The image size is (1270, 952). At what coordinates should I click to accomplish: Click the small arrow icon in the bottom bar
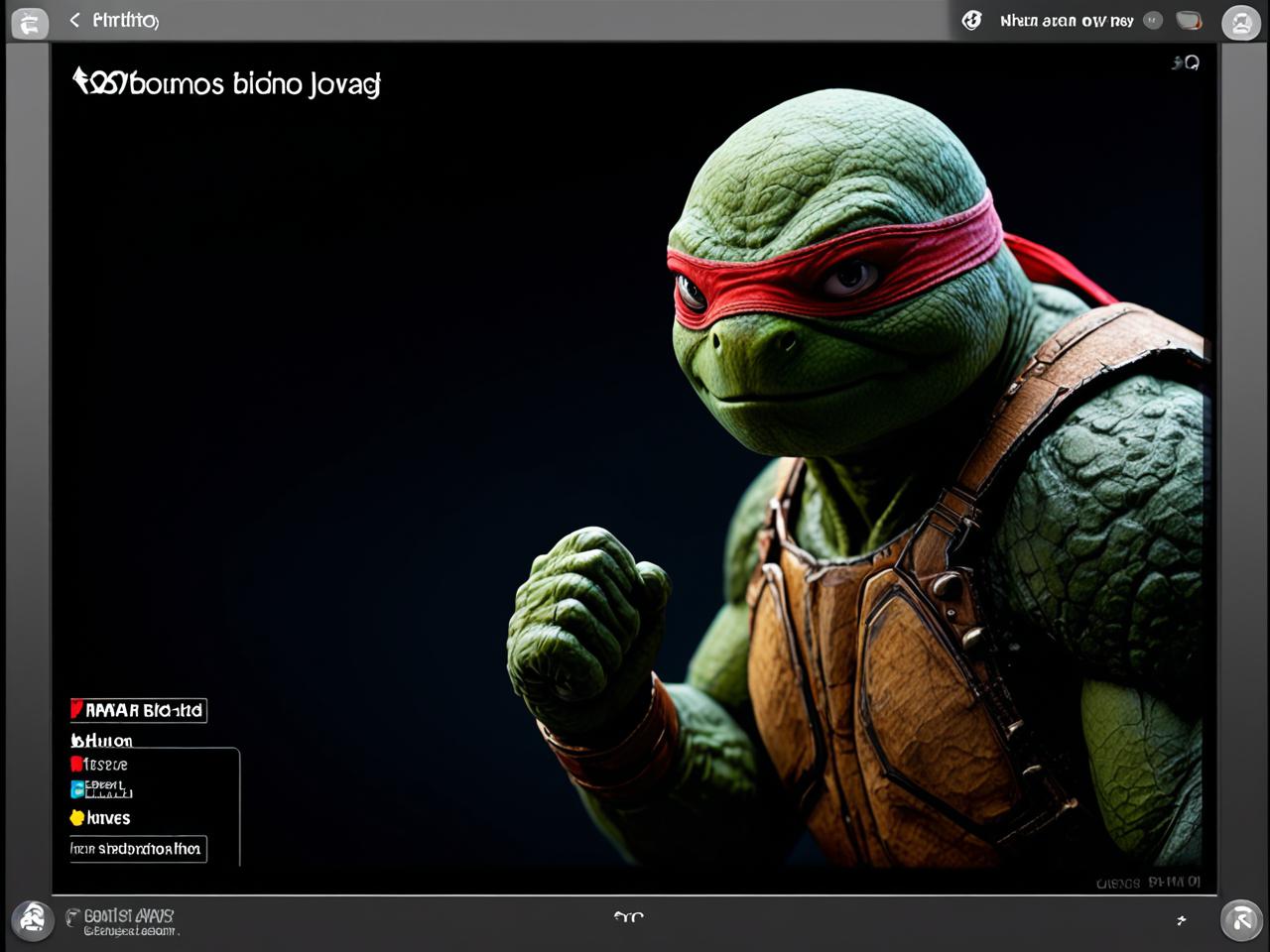click(x=1181, y=920)
